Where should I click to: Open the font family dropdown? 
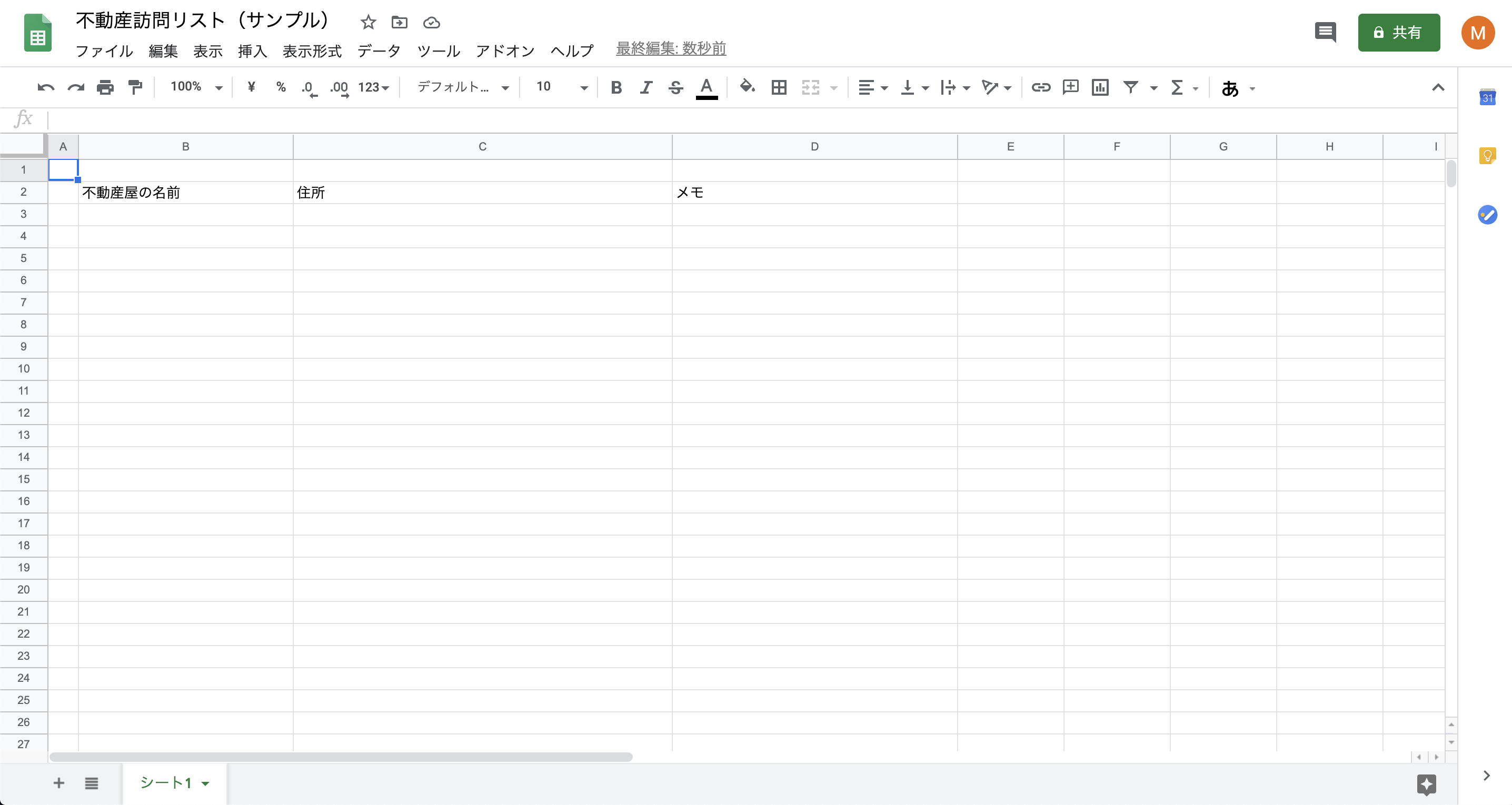(x=463, y=87)
